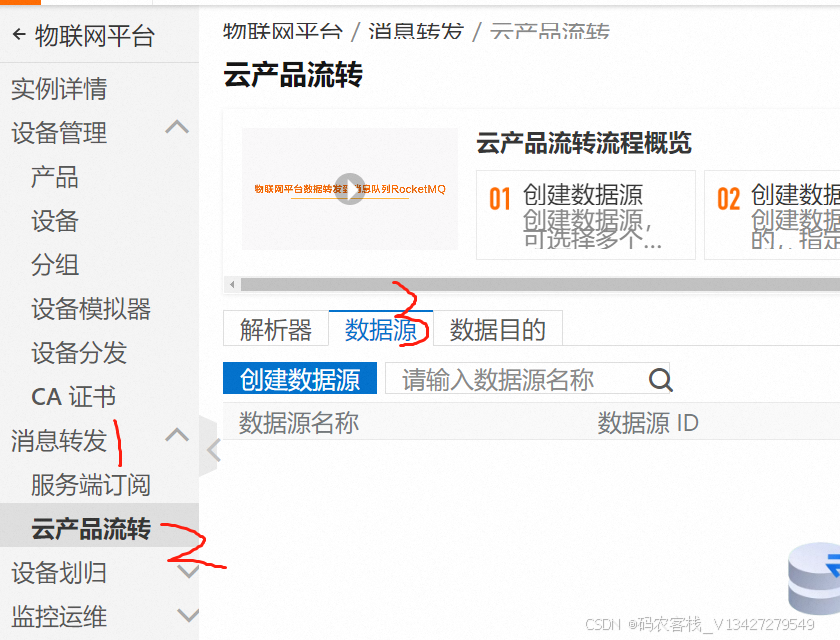Collapse the sidebar with the handle arrow
The width and height of the screenshot is (840, 640).
[x=213, y=450]
